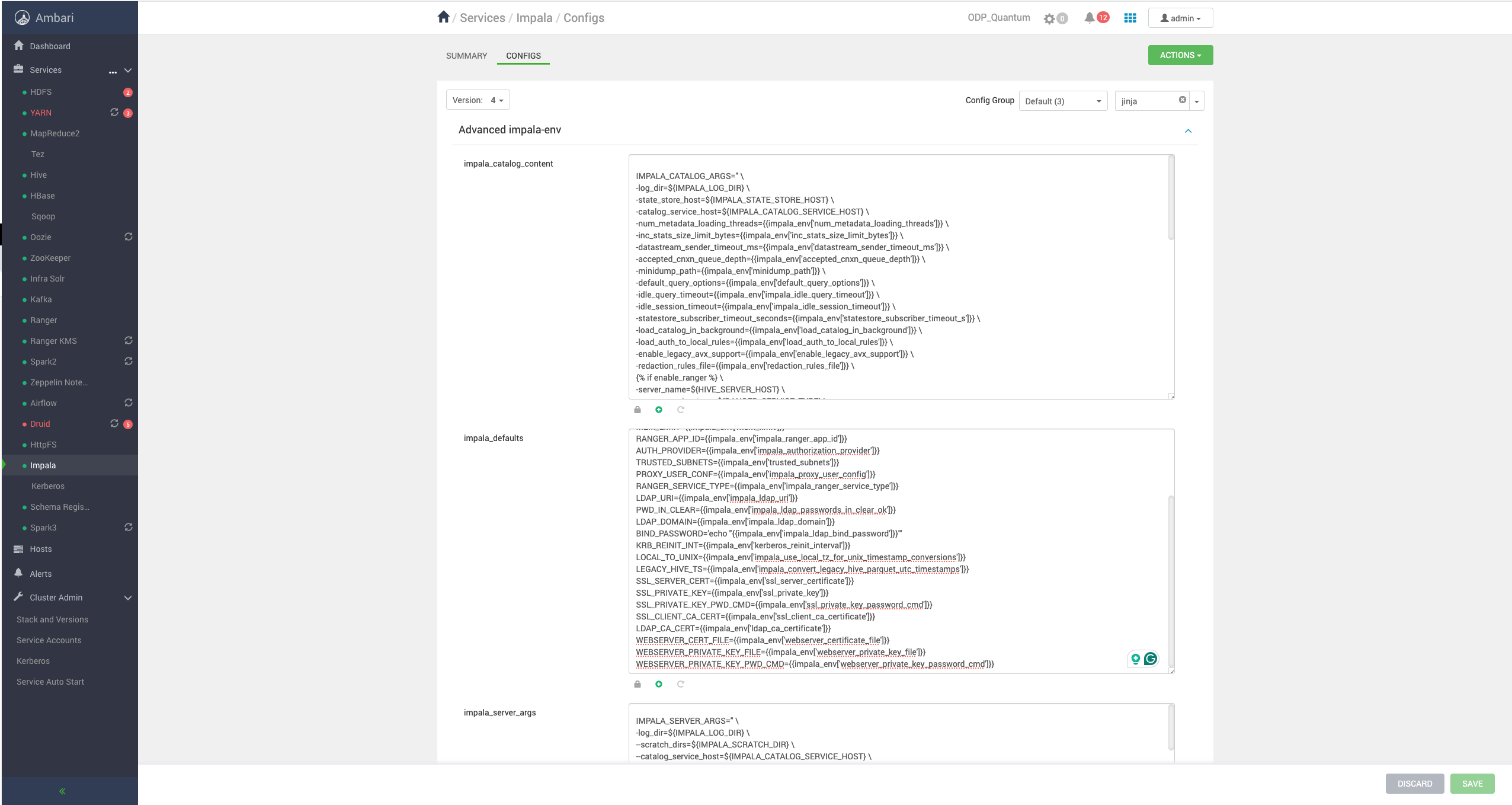Click the undo icon under impala_defaults
This screenshot has height=805, width=1512.
681,684
